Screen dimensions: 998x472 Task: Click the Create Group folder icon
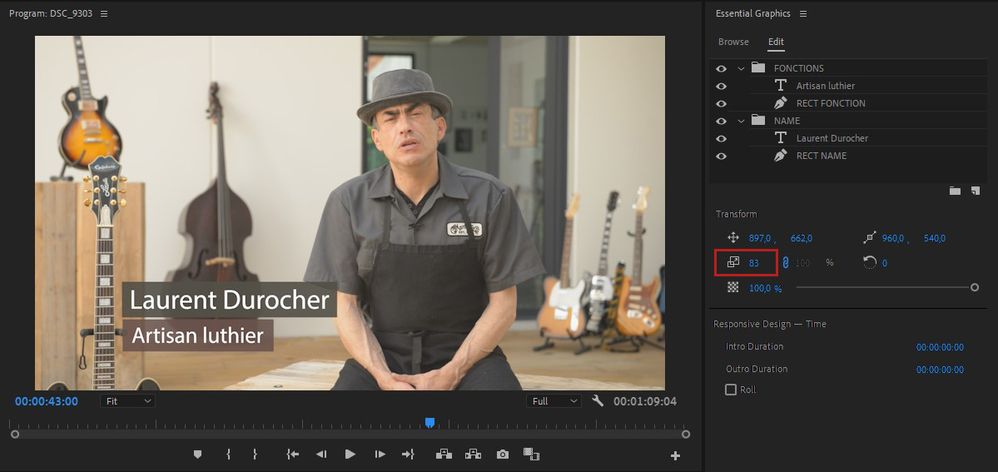click(x=955, y=190)
